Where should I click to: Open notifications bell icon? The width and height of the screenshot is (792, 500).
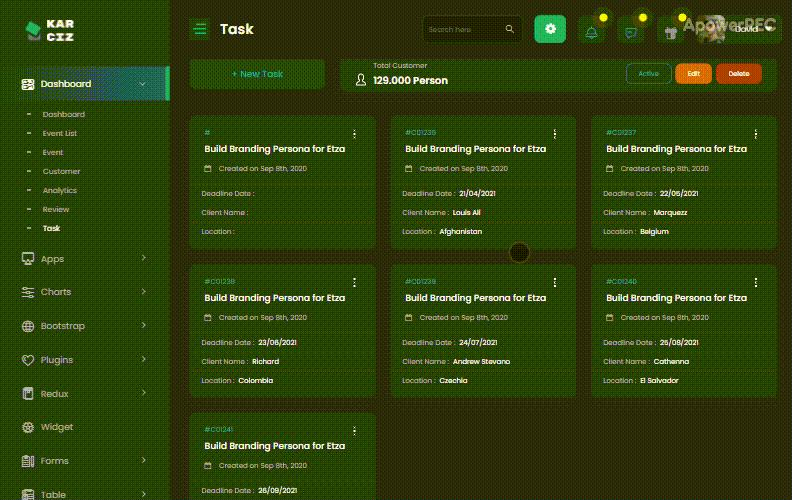pyautogui.click(x=591, y=31)
